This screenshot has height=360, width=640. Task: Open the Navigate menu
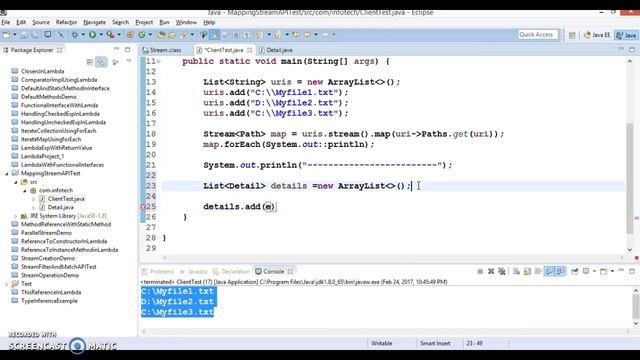[94, 22]
